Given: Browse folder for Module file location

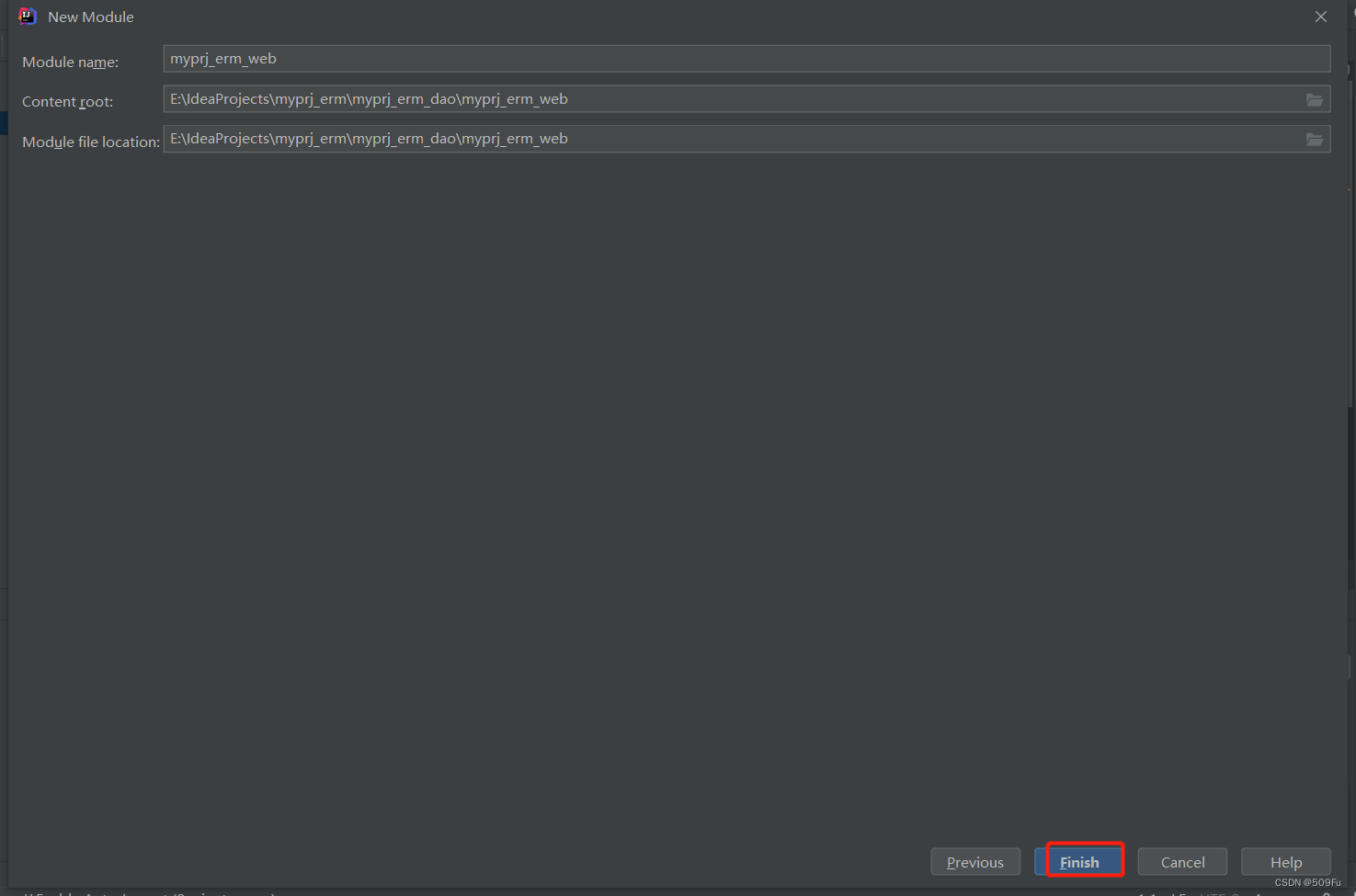Looking at the screenshot, I should click(1315, 140).
